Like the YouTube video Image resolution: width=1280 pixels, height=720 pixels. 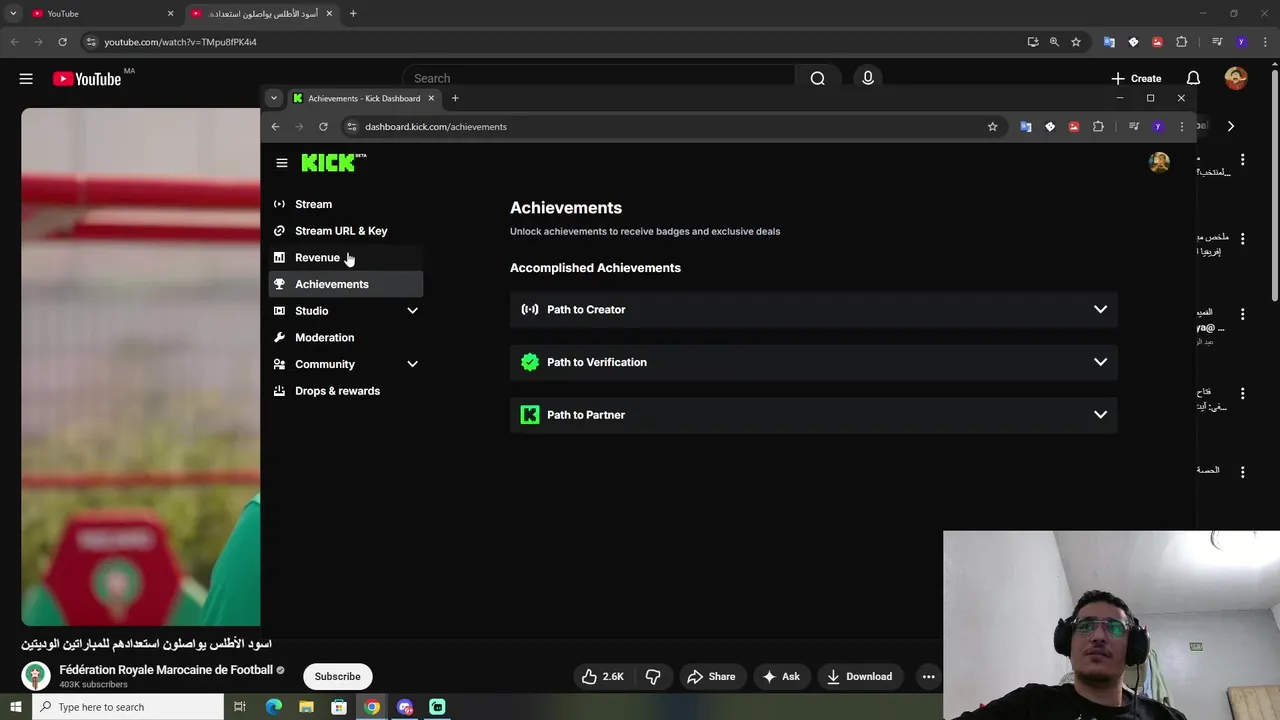pyautogui.click(x=602, y=677)
